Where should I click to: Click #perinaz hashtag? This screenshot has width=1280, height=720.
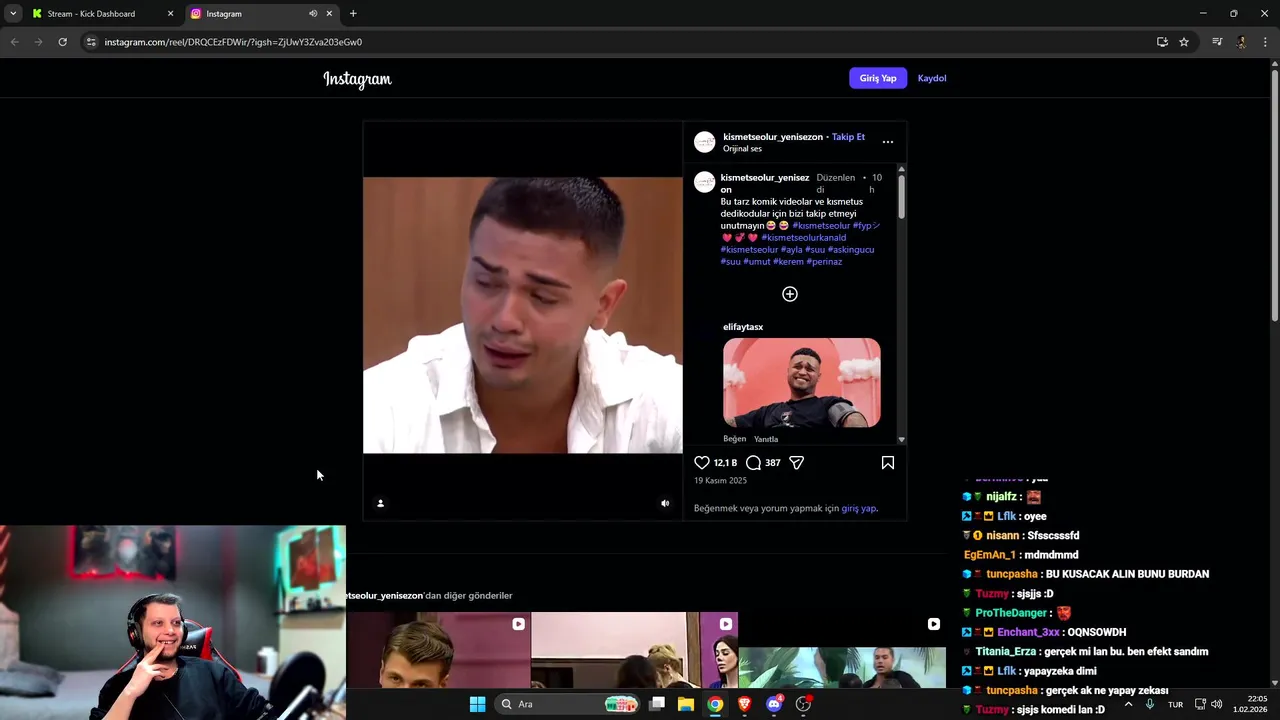824,262
